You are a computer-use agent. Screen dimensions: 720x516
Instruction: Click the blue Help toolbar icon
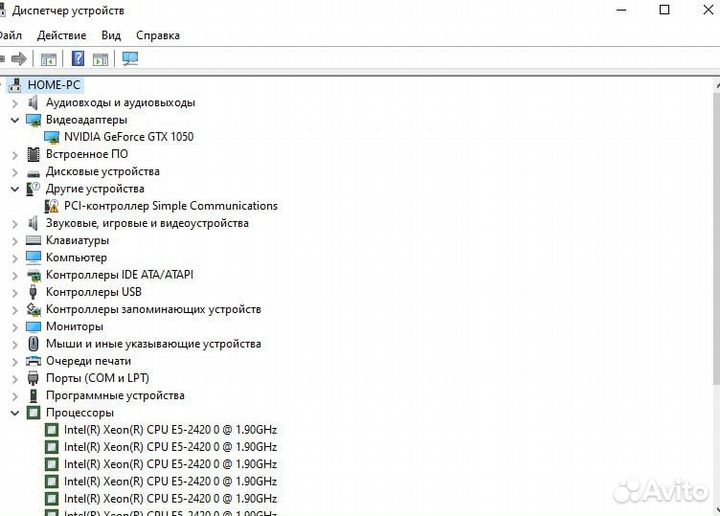pos(78,59)
